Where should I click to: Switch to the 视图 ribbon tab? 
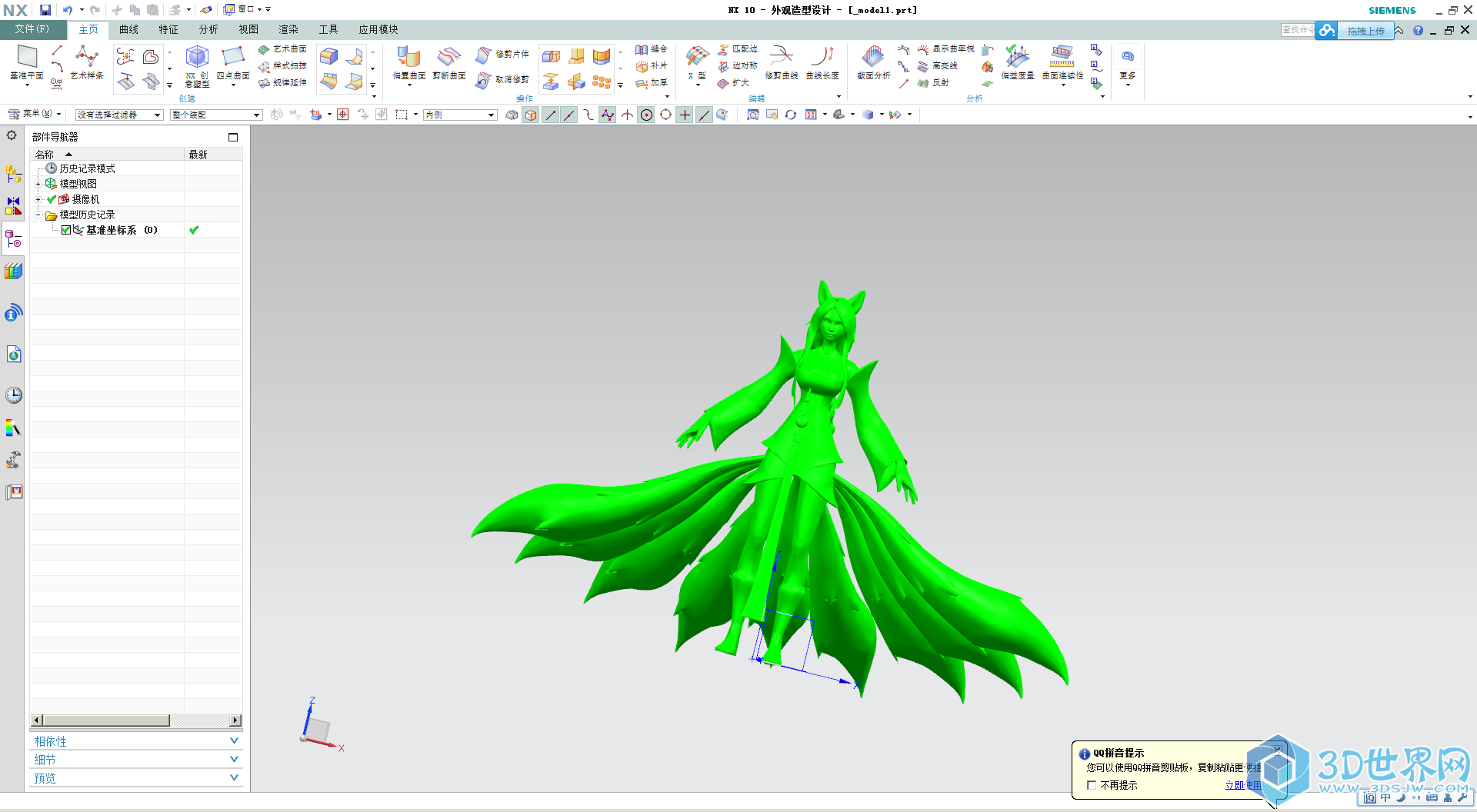click(248, 29)
